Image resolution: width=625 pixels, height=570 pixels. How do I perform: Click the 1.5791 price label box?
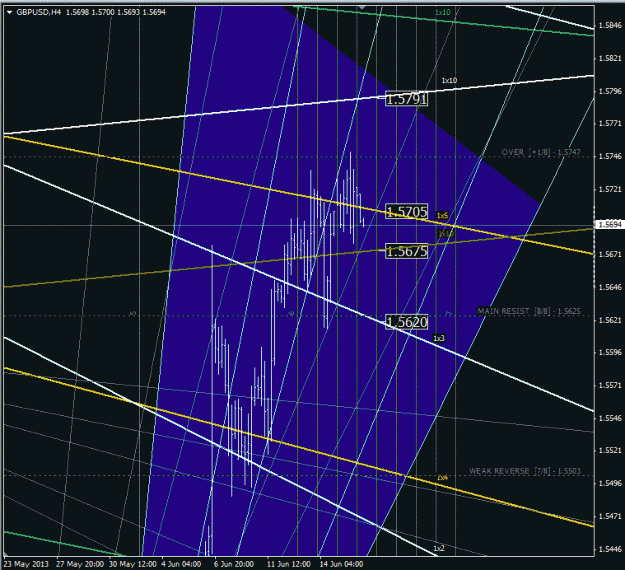tap(407, 99)
